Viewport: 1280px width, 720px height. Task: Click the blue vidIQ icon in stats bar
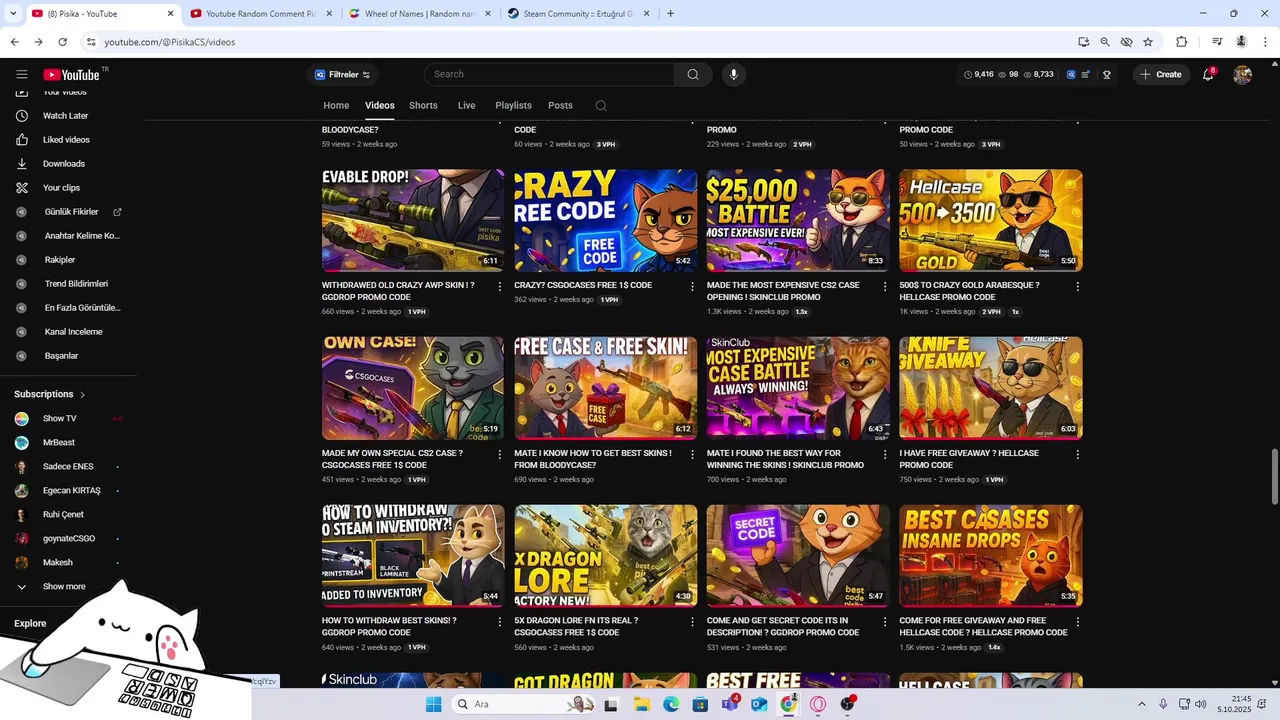pyautogui.click(x=1071, y=75)
